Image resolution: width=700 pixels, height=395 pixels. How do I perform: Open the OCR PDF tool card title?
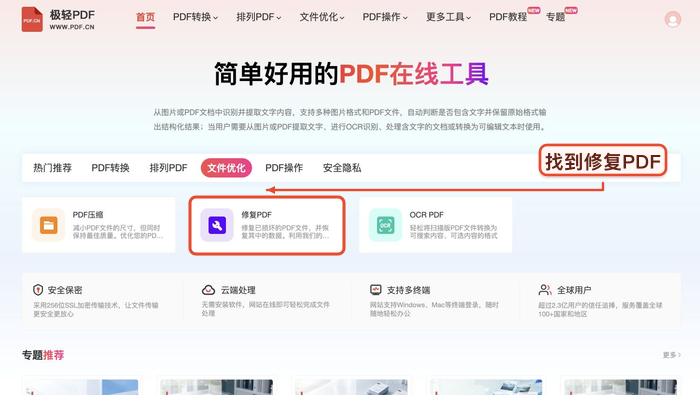(x=426, y=215)
